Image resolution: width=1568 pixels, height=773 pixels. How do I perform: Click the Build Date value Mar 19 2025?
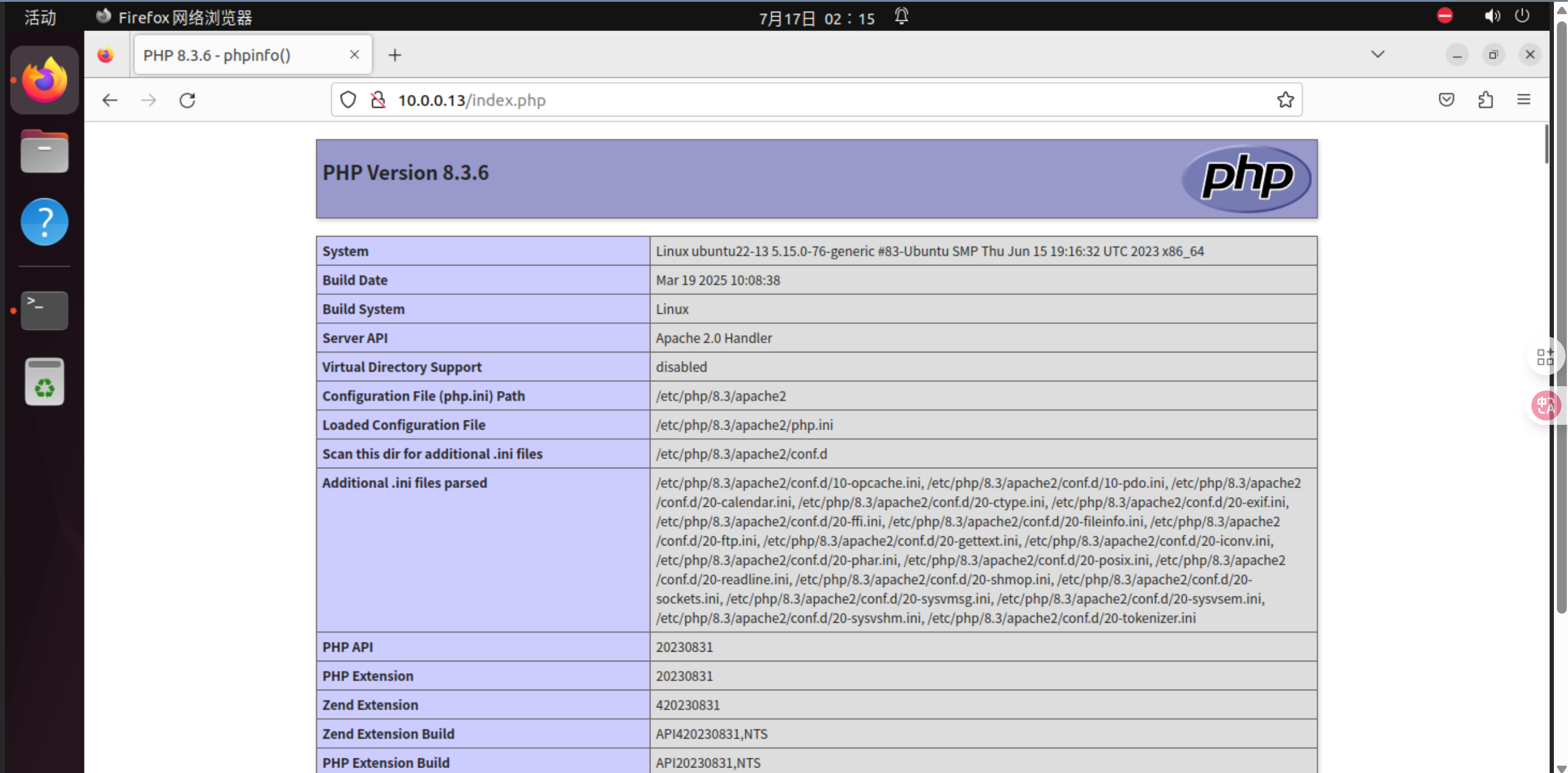coord(718,280)
